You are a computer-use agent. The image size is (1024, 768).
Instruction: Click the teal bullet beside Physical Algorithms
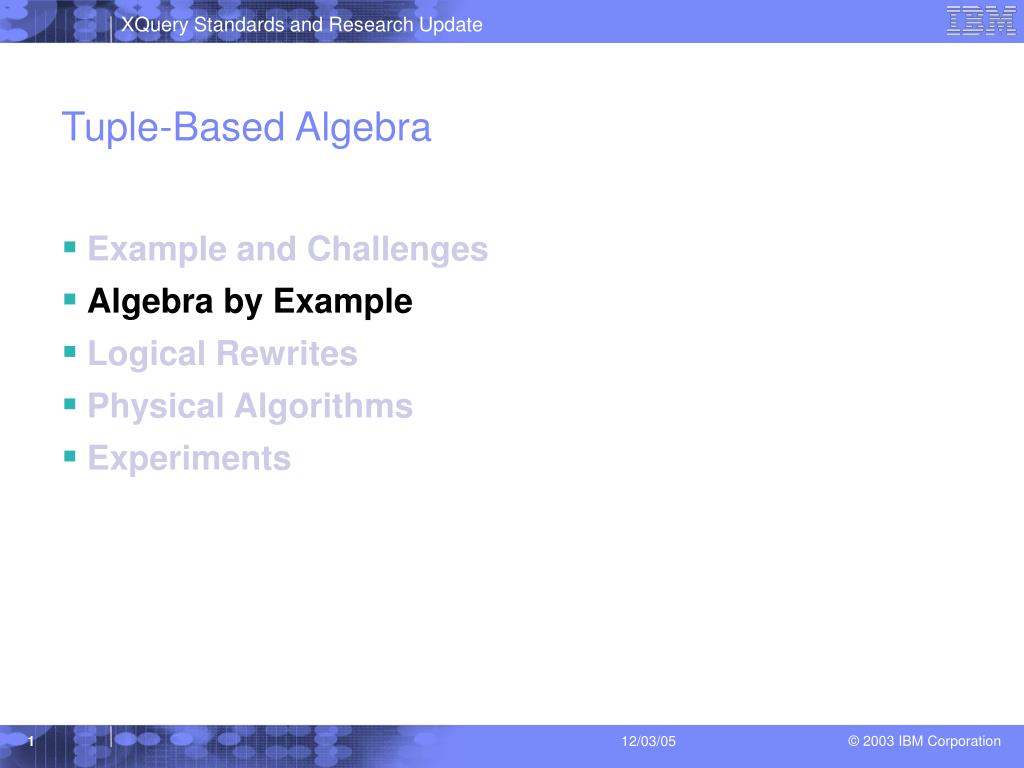coord(70,404)
